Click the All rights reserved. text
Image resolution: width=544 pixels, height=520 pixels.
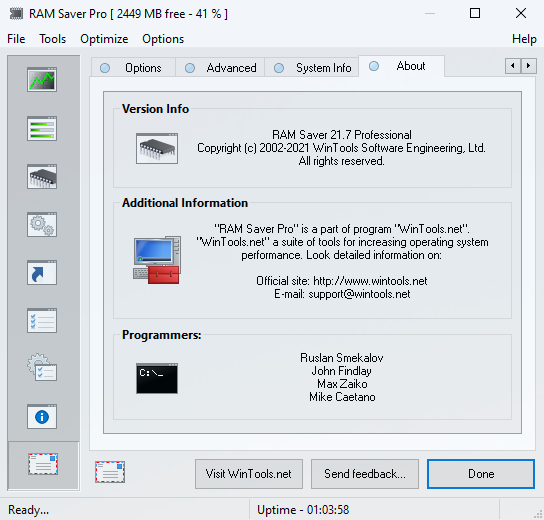[342, 161]
